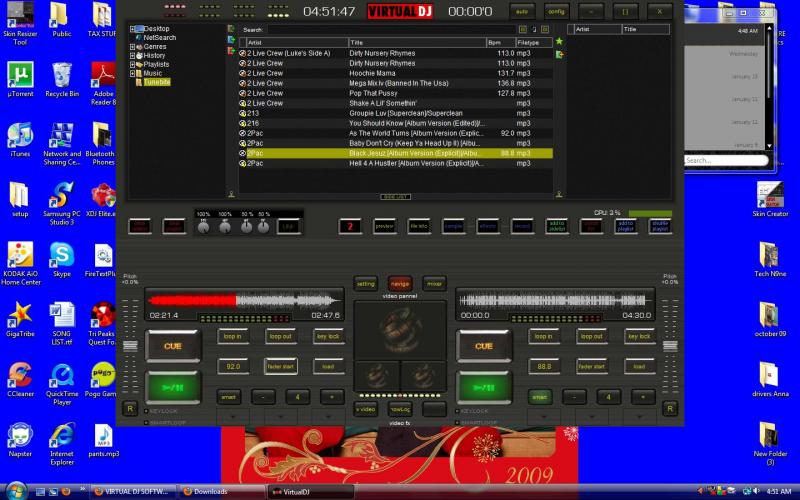Increase loop length with left deck plus

point(332,396)
